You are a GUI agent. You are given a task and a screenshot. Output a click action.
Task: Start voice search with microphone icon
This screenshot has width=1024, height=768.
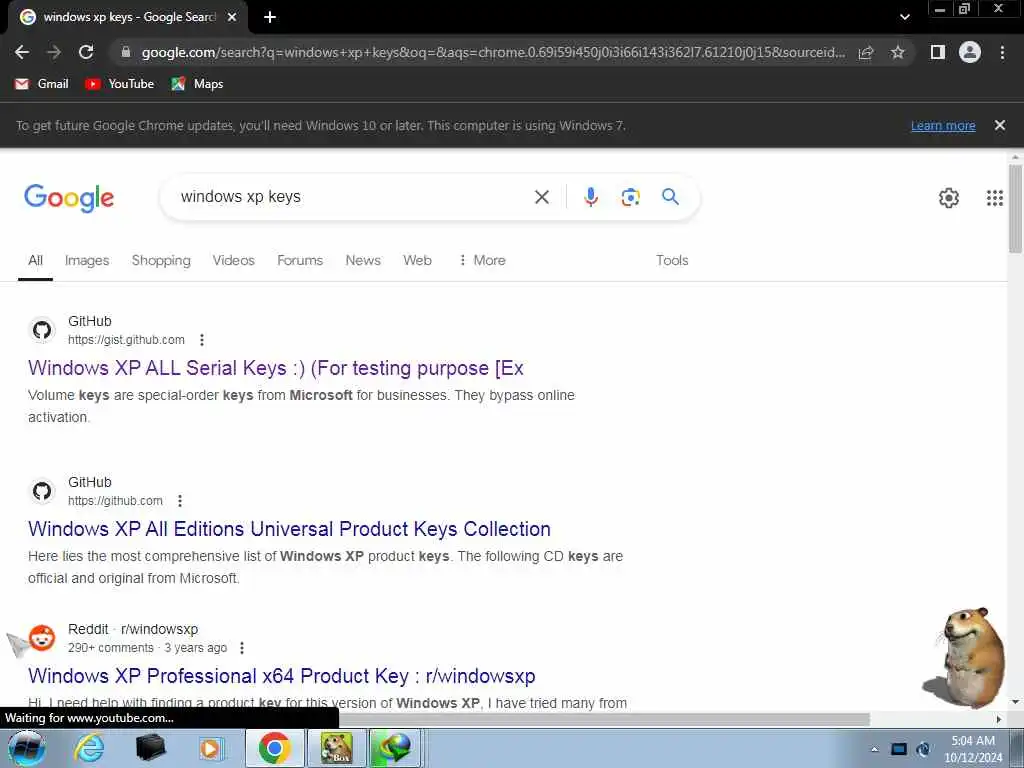pyautogui.click(x=590, y=197)
